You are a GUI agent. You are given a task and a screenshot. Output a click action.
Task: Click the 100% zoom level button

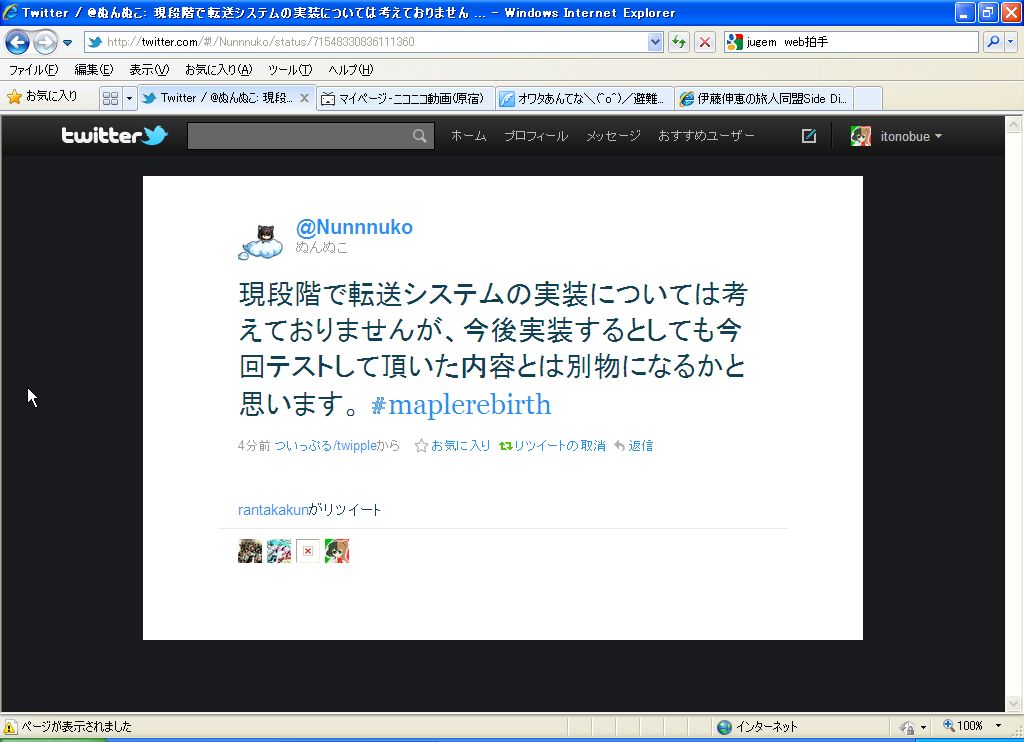(963, 726)
